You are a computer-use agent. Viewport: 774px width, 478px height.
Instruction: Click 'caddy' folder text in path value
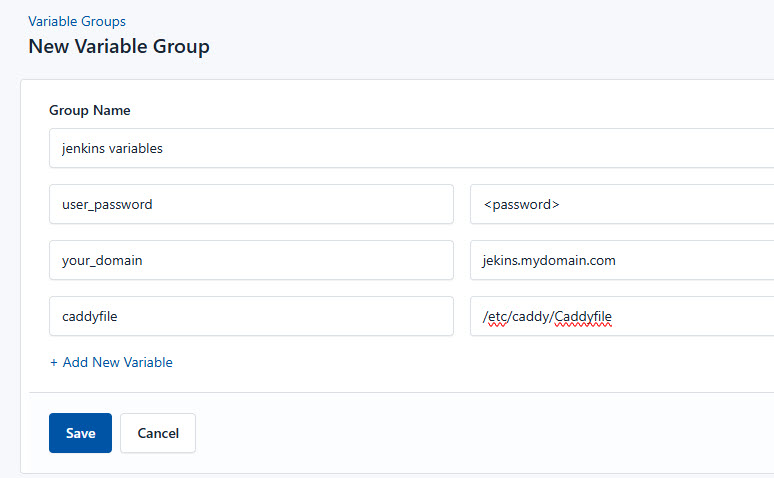point(530,317)
